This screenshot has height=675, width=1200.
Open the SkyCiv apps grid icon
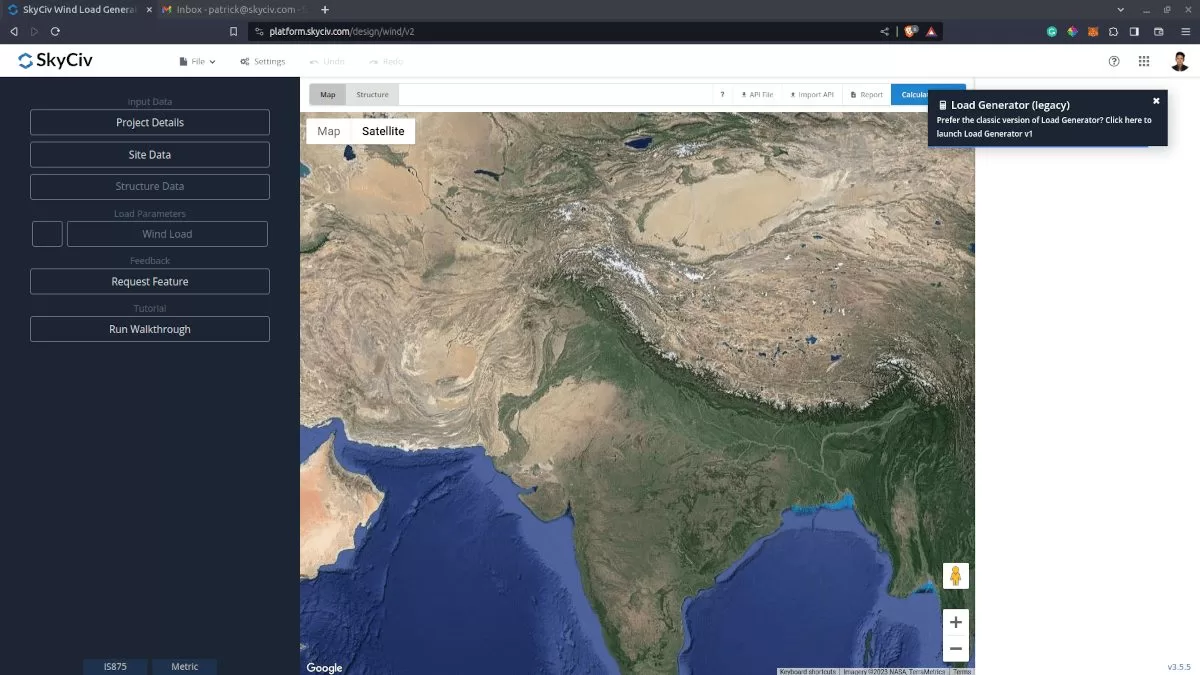(1144, 61)
